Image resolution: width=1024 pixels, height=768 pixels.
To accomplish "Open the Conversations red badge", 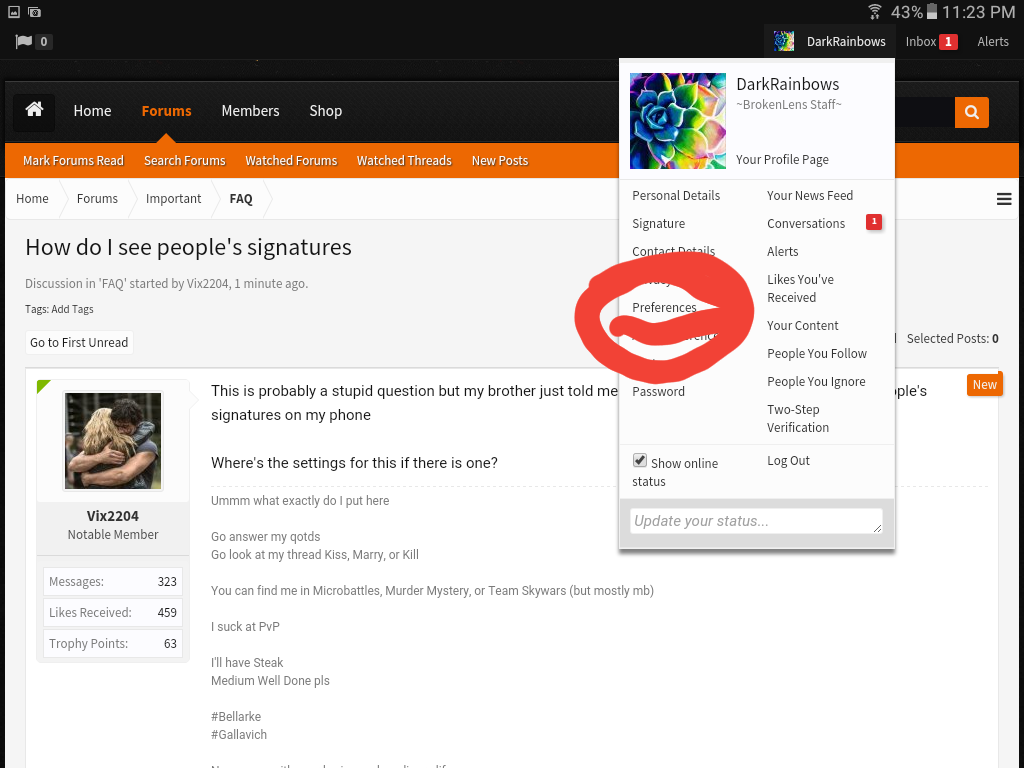I will 874,222.
